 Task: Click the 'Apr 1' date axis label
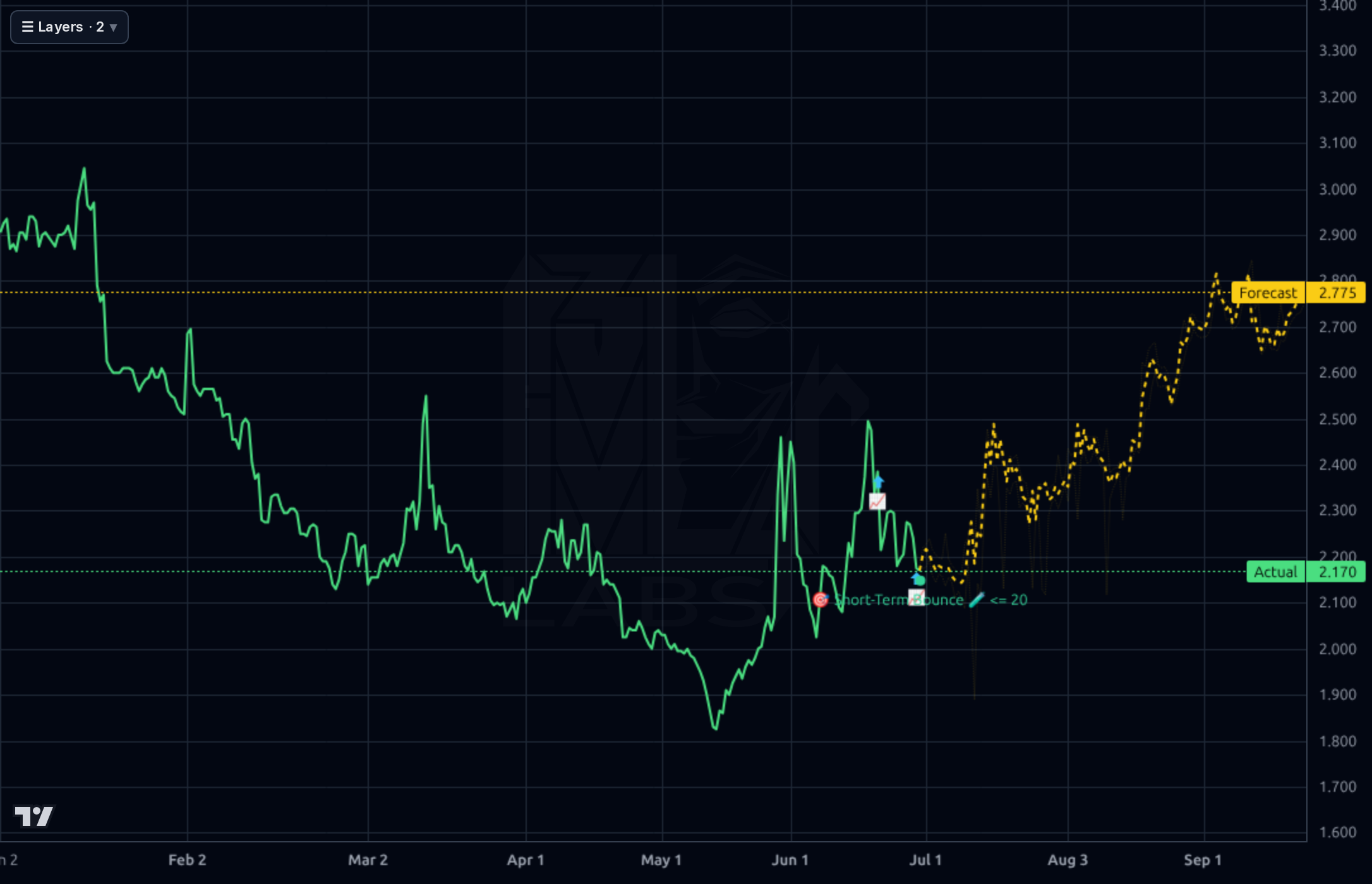(526, 860)
